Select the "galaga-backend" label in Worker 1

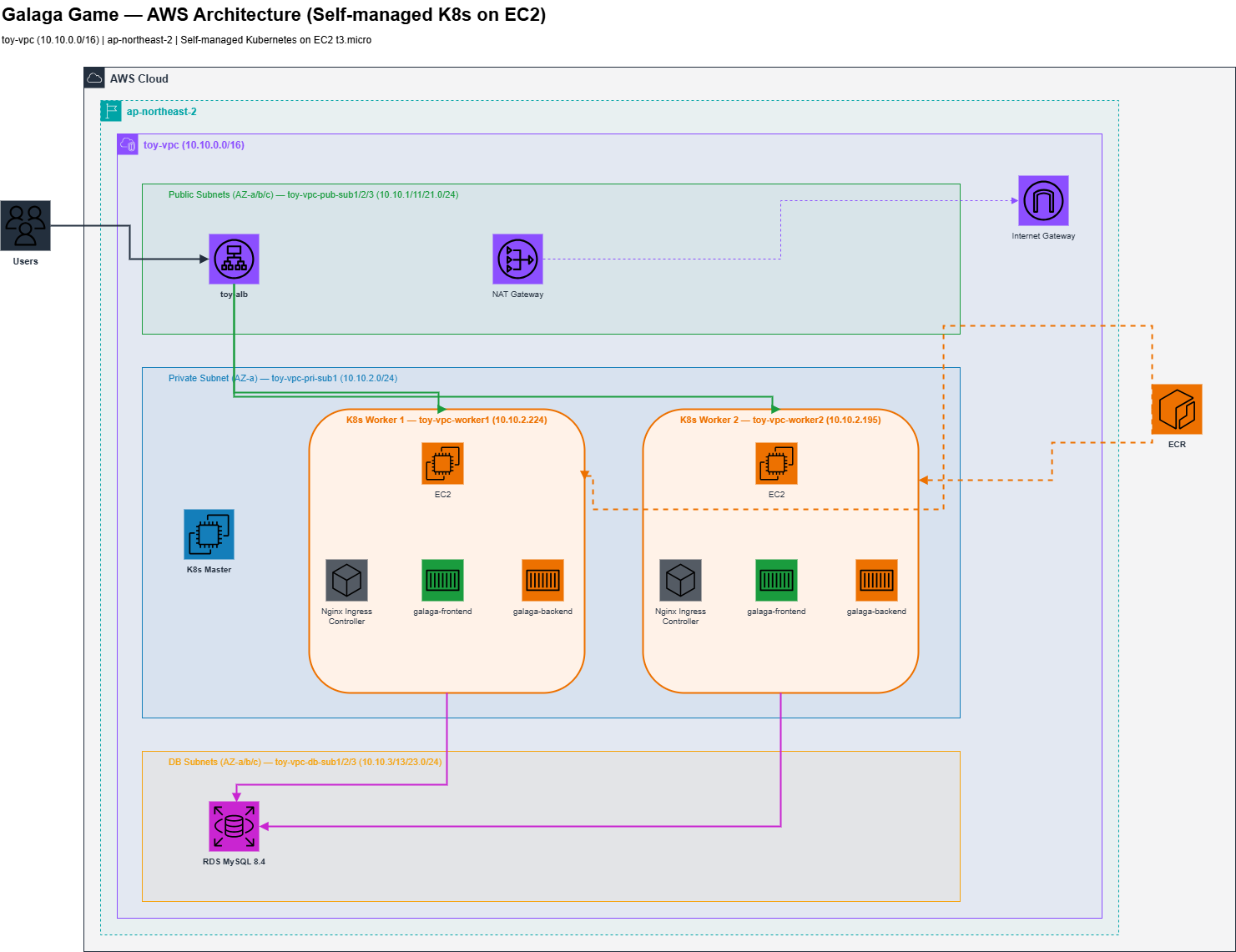[542, 612]
